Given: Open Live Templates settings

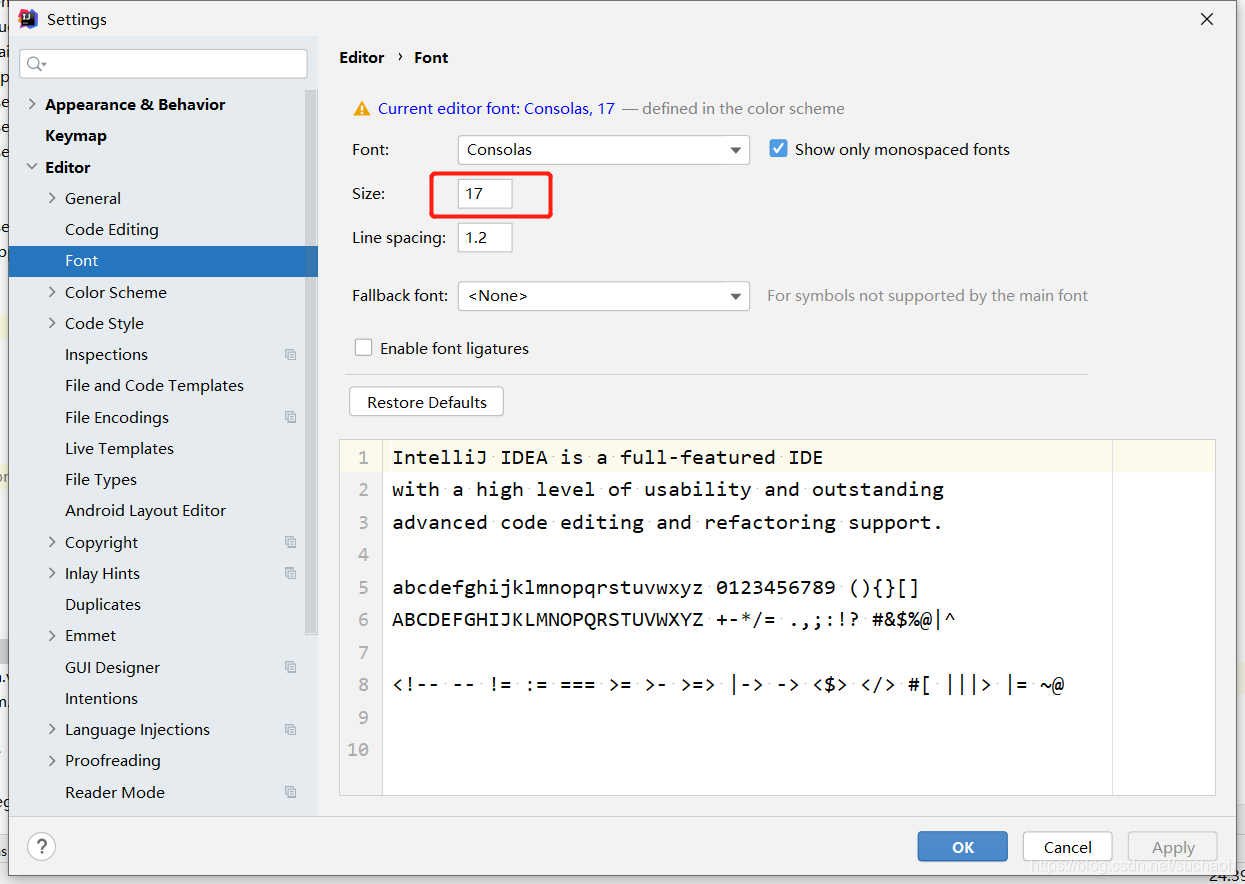Looking at the screenshot, I should point(119,449).
